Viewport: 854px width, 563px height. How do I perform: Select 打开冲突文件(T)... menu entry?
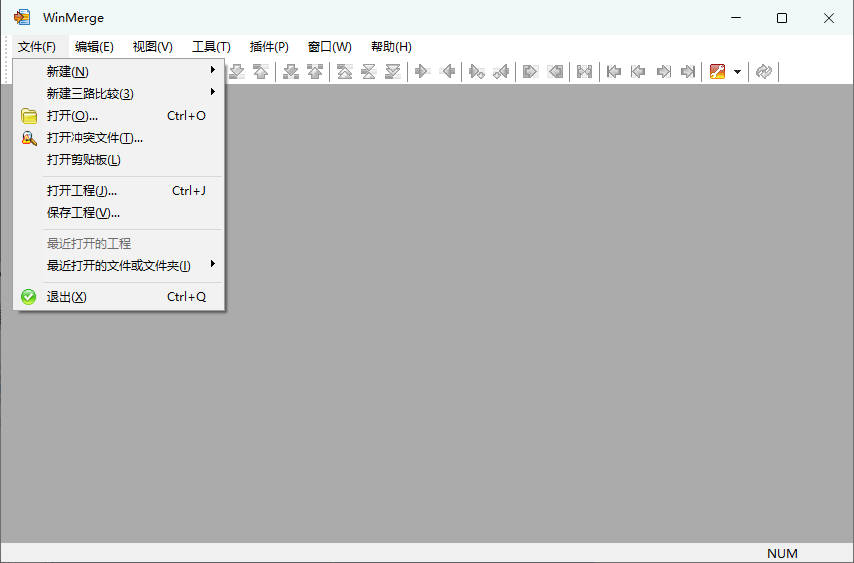pyautogui.click(x=119, y=138)
